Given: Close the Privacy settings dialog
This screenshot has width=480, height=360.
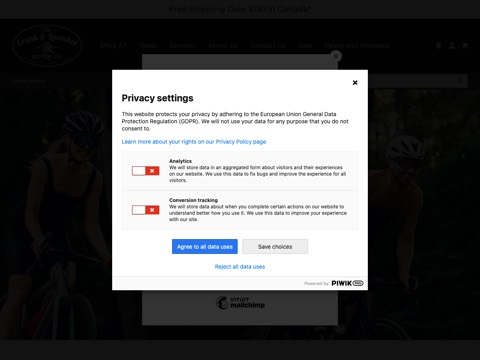Looking at the screenshot, I should click(355, 82).
